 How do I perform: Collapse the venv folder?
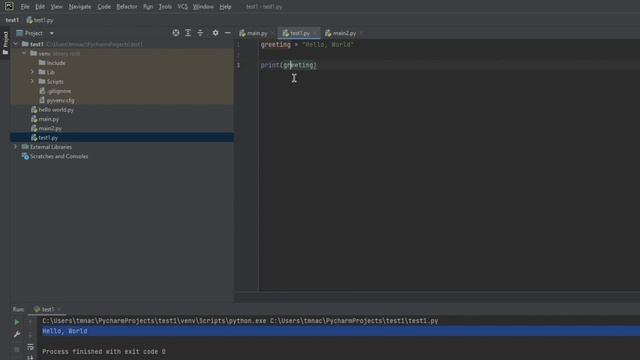click(x=24, y=53)
